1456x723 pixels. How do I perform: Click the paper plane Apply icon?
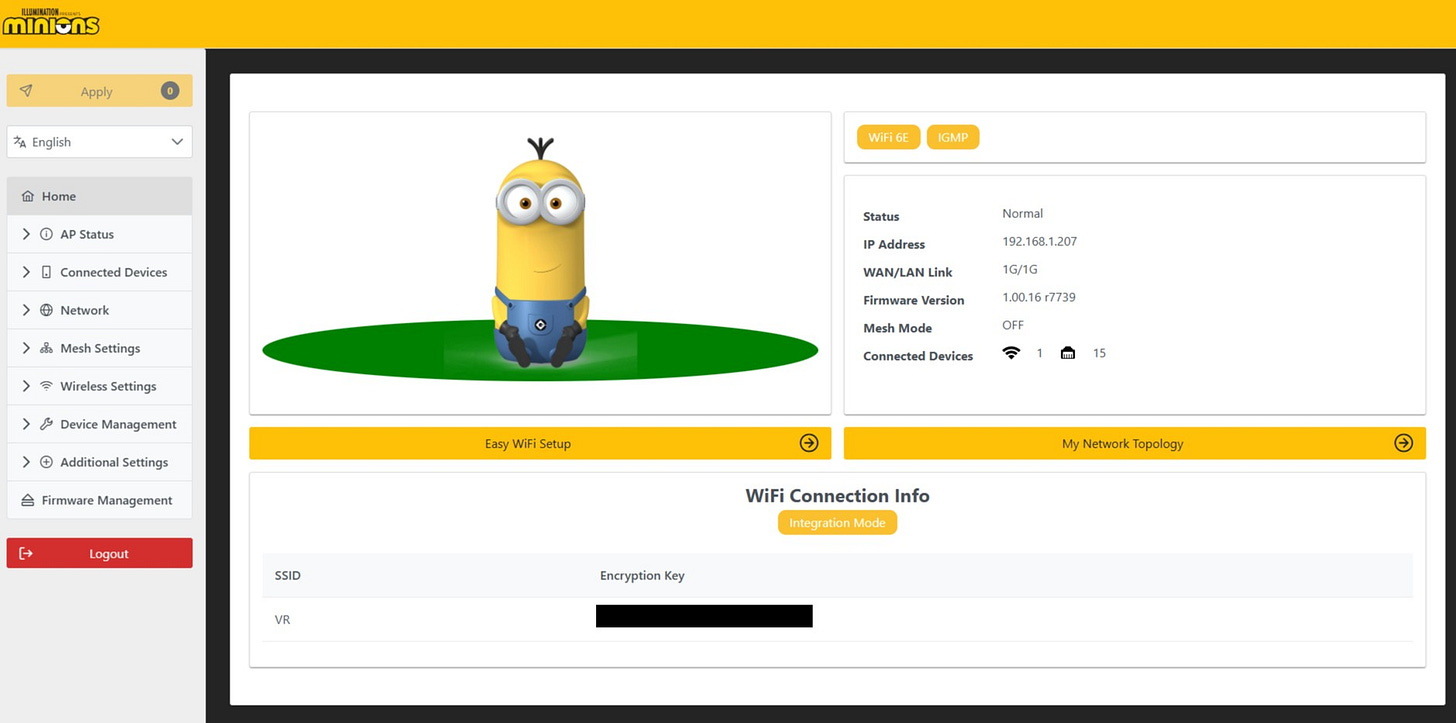26,91
